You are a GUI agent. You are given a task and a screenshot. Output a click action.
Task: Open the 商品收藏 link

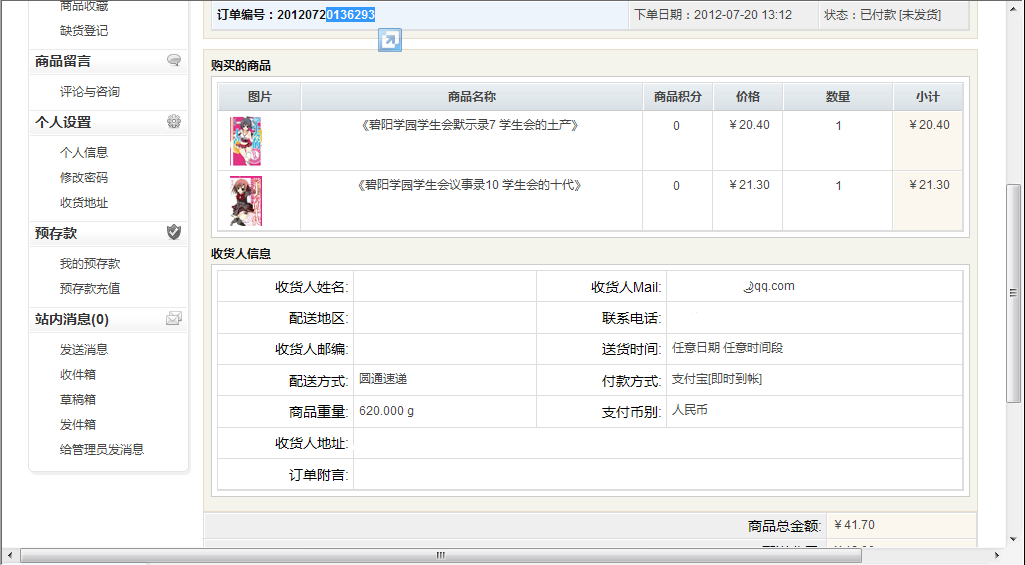coord(84,6)
